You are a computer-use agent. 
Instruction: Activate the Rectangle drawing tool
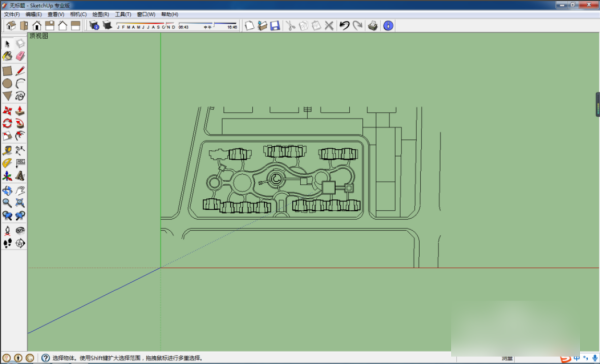tap(7, 71)
